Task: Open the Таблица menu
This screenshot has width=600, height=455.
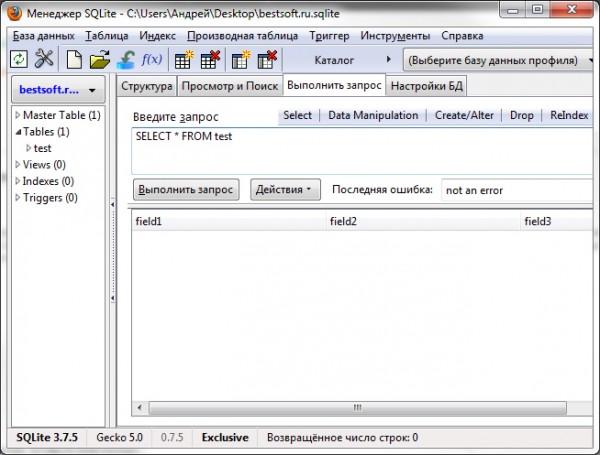Action: pyautogui.click(x=106, y=36)
